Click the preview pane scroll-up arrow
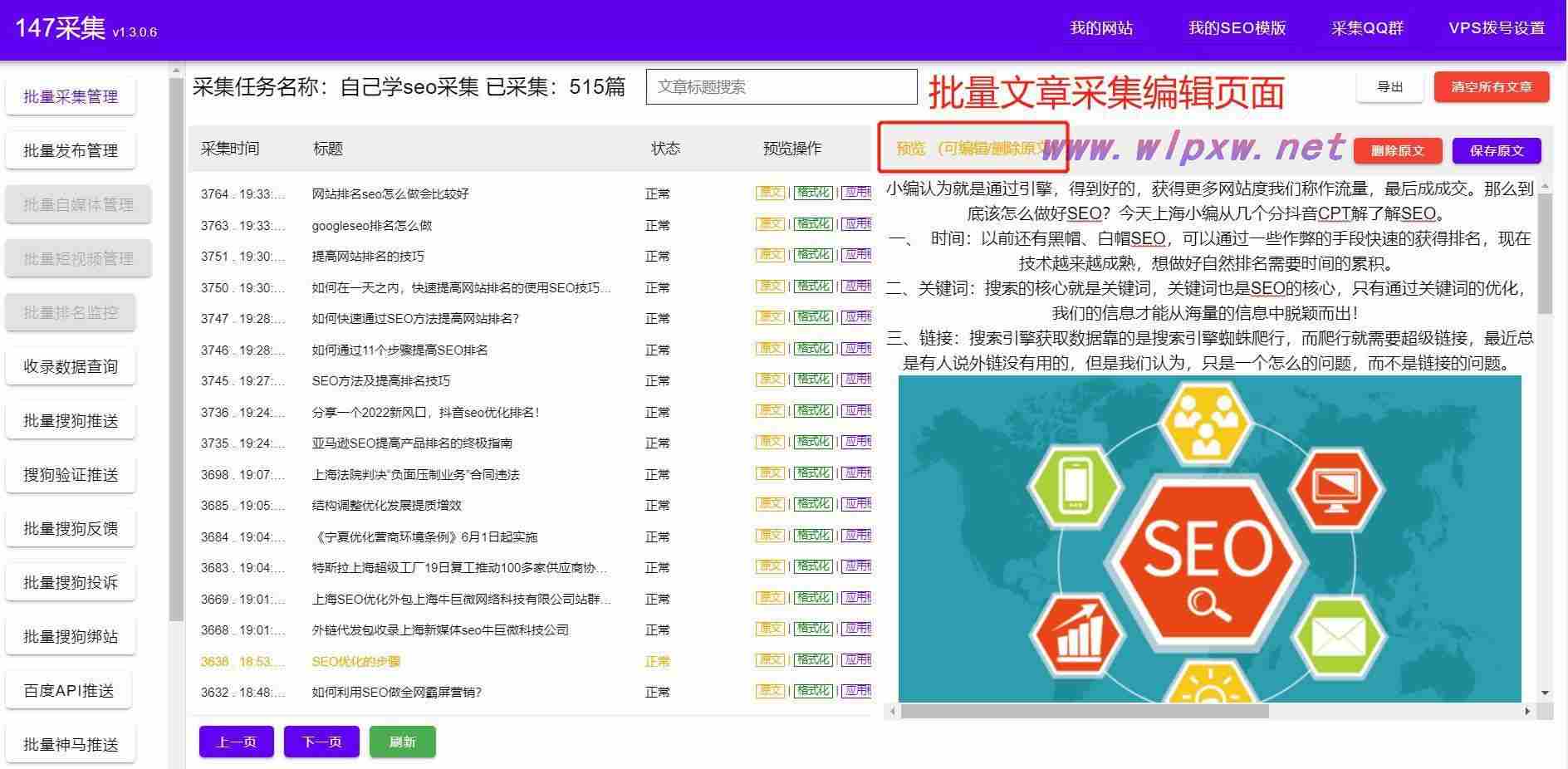 pos(1545,186)
